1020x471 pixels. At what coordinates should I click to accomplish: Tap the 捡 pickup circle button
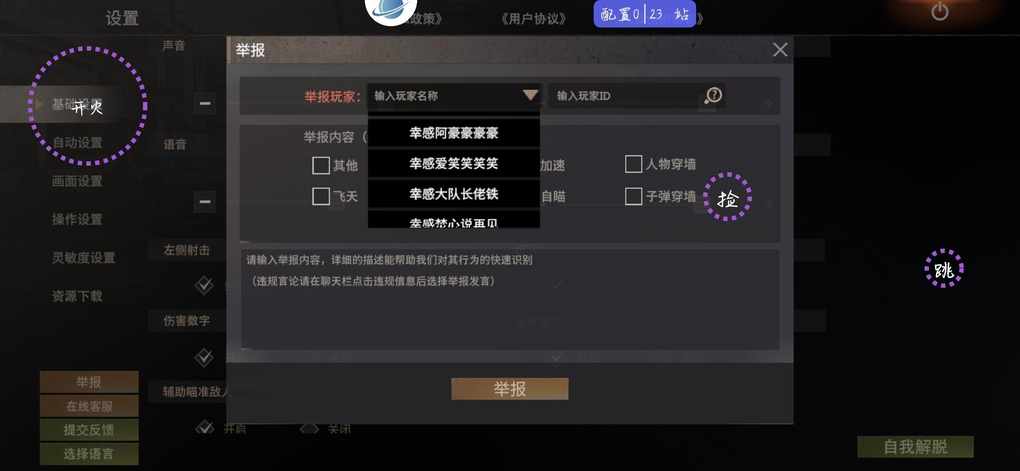(x=727, y=196)
